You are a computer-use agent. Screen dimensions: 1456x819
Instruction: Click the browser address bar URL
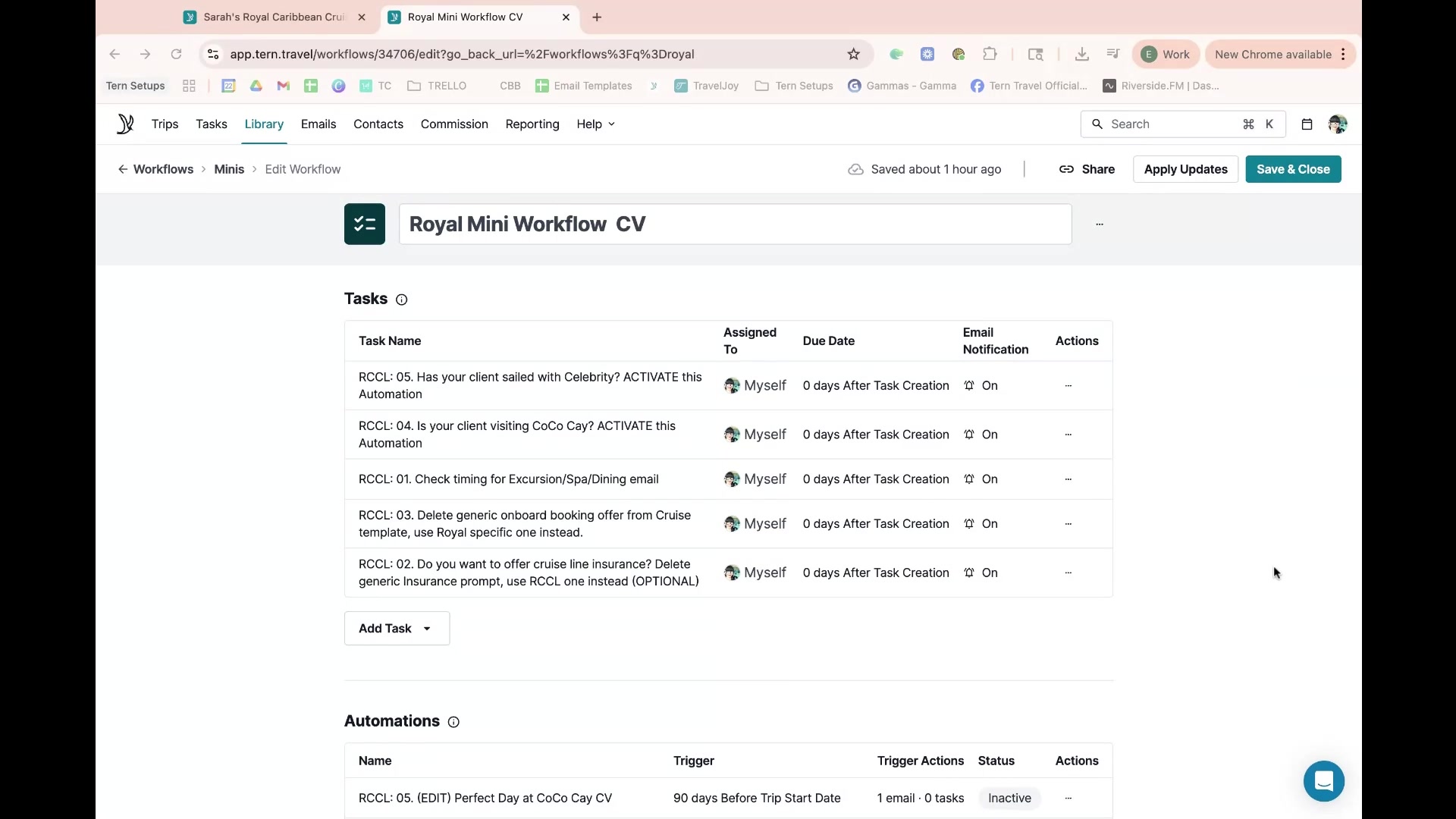(462, 54)
